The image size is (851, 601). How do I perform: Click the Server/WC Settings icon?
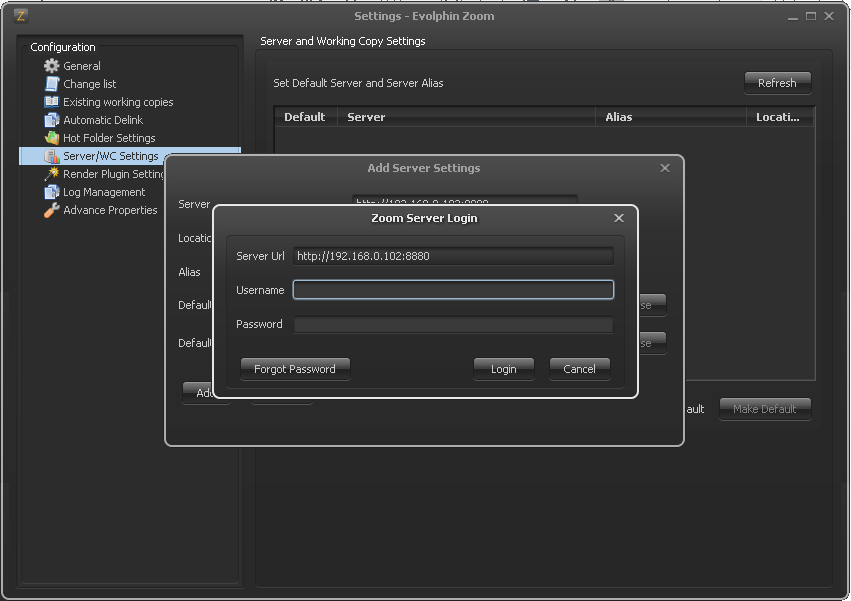52,156
